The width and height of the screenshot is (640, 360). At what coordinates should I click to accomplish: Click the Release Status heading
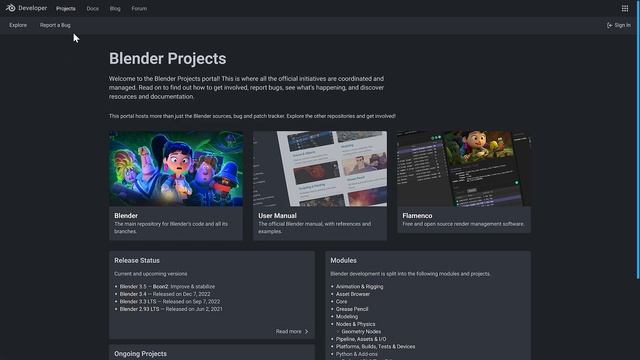pos(137,260)
